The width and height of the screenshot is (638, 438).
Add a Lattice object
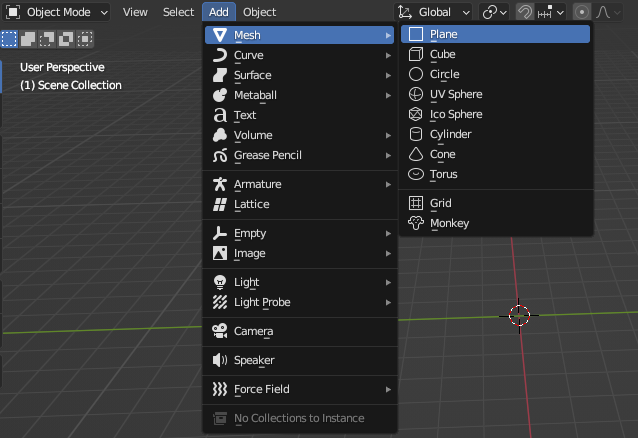[x=251, y=204]
